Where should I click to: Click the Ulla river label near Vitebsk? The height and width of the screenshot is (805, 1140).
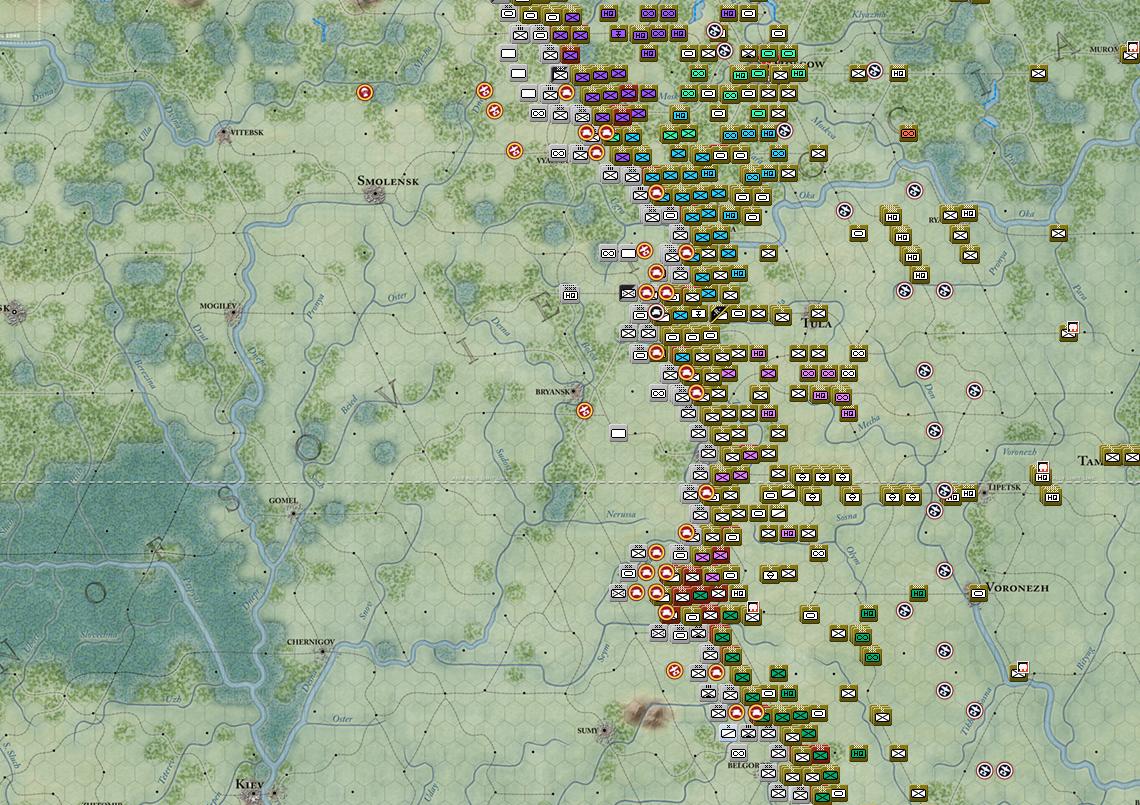[x=145, y=135]
